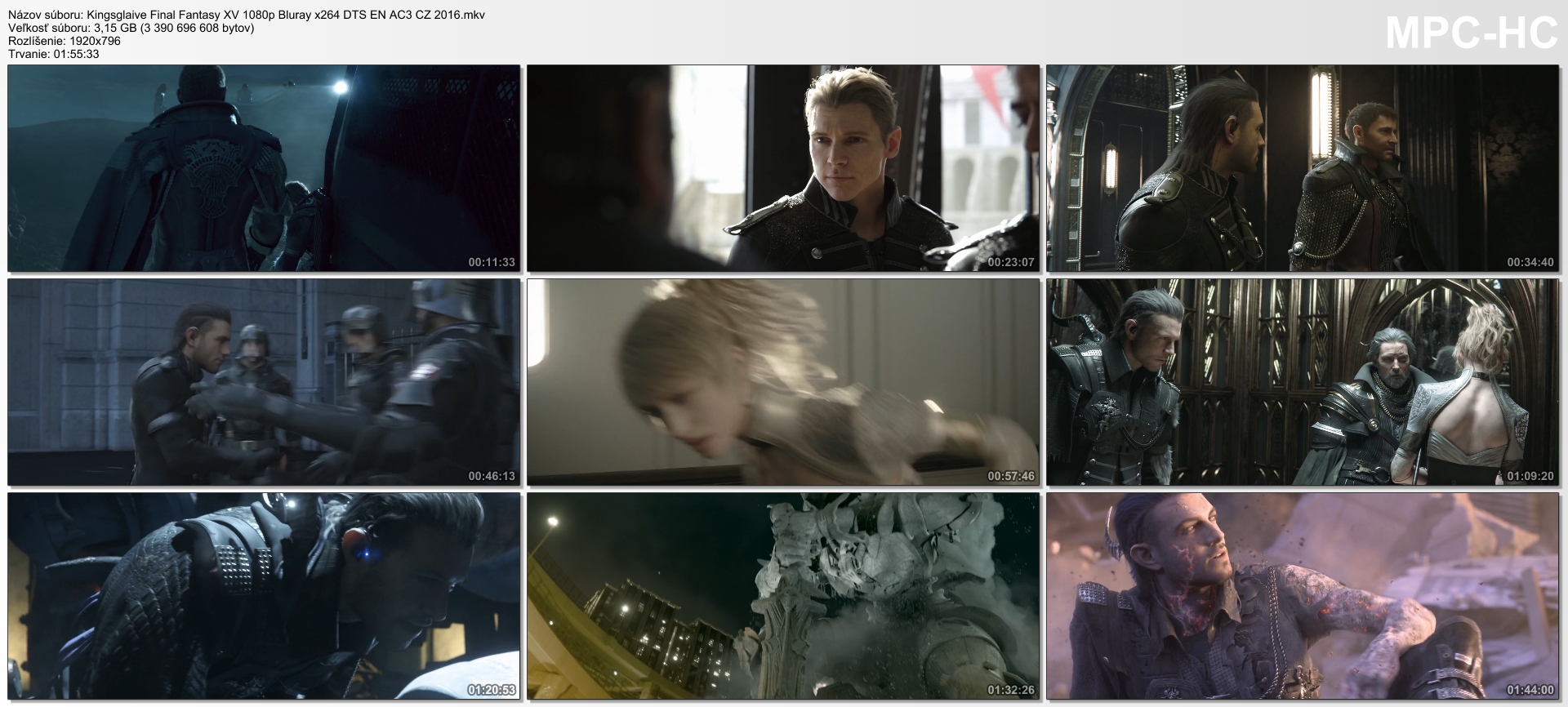The height and width of the screenshot is (707, 1568).
Task: Click the resolution text 'Rozlíšenie: 1920x796'
Action: tap(65, 41)
